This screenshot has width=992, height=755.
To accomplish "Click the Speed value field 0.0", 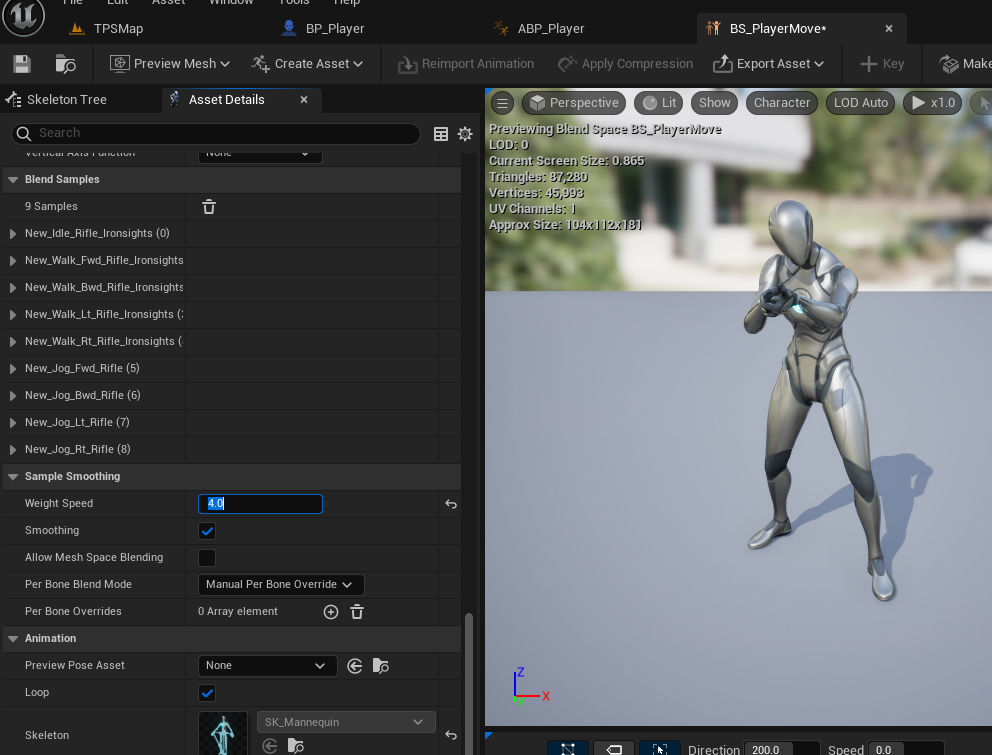I will point(906,749).
